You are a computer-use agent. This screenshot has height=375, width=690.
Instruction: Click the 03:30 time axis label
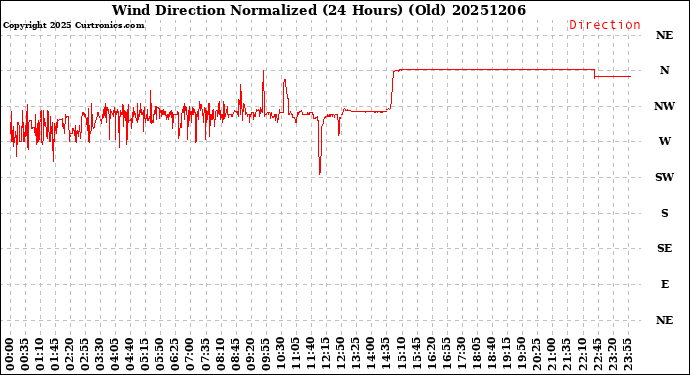[x=100, y=354]
